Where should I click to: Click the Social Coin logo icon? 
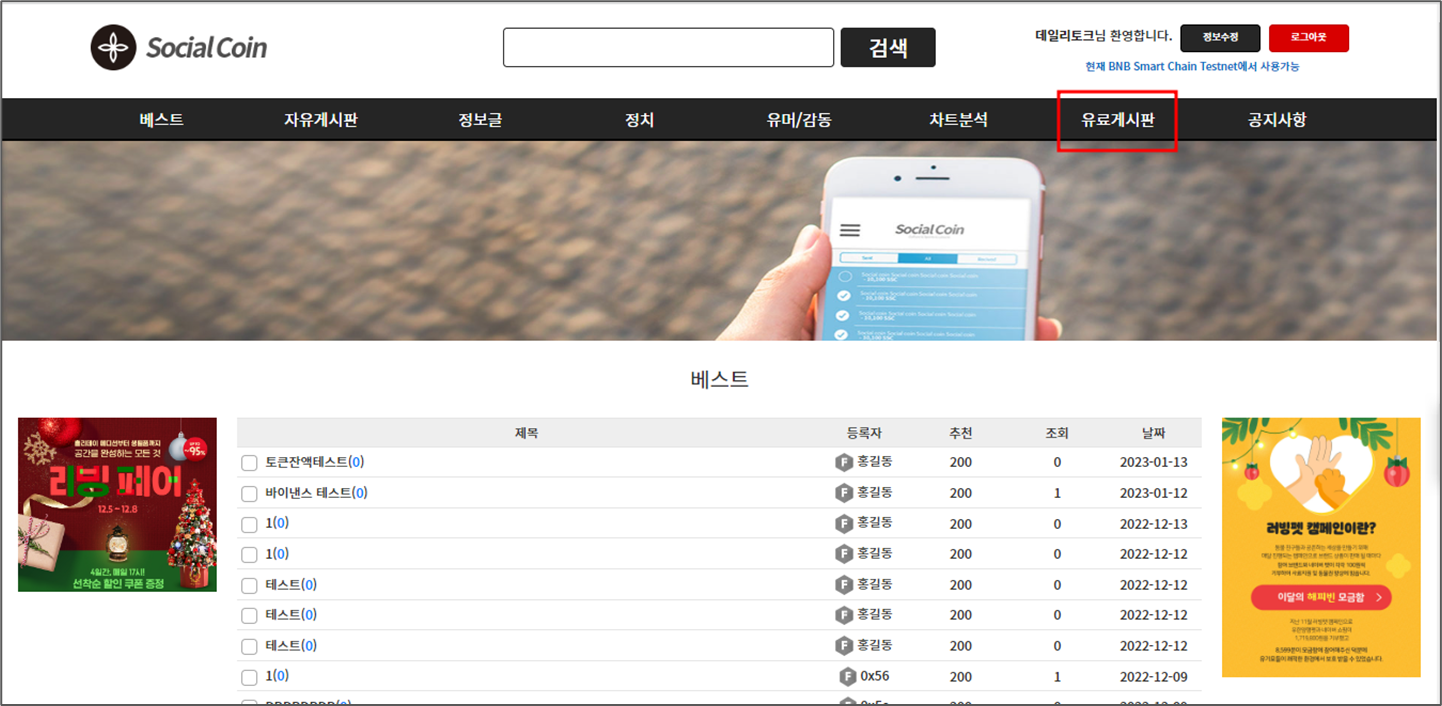[x=113, y=47]
